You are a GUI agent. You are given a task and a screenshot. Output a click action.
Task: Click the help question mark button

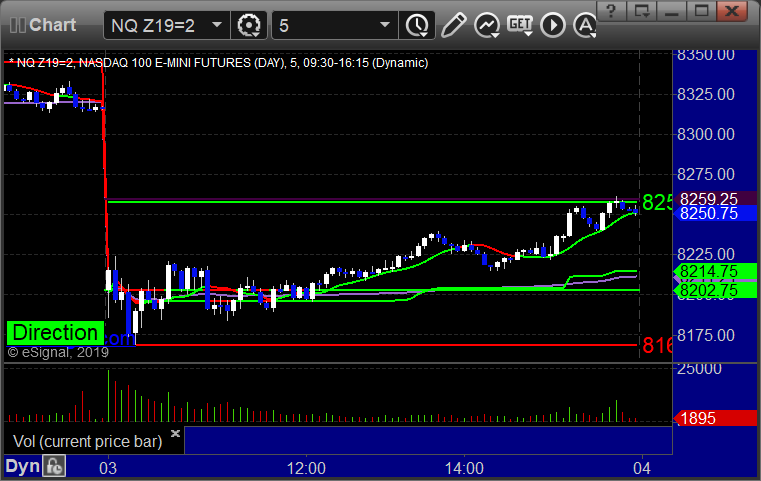point(612,11)
